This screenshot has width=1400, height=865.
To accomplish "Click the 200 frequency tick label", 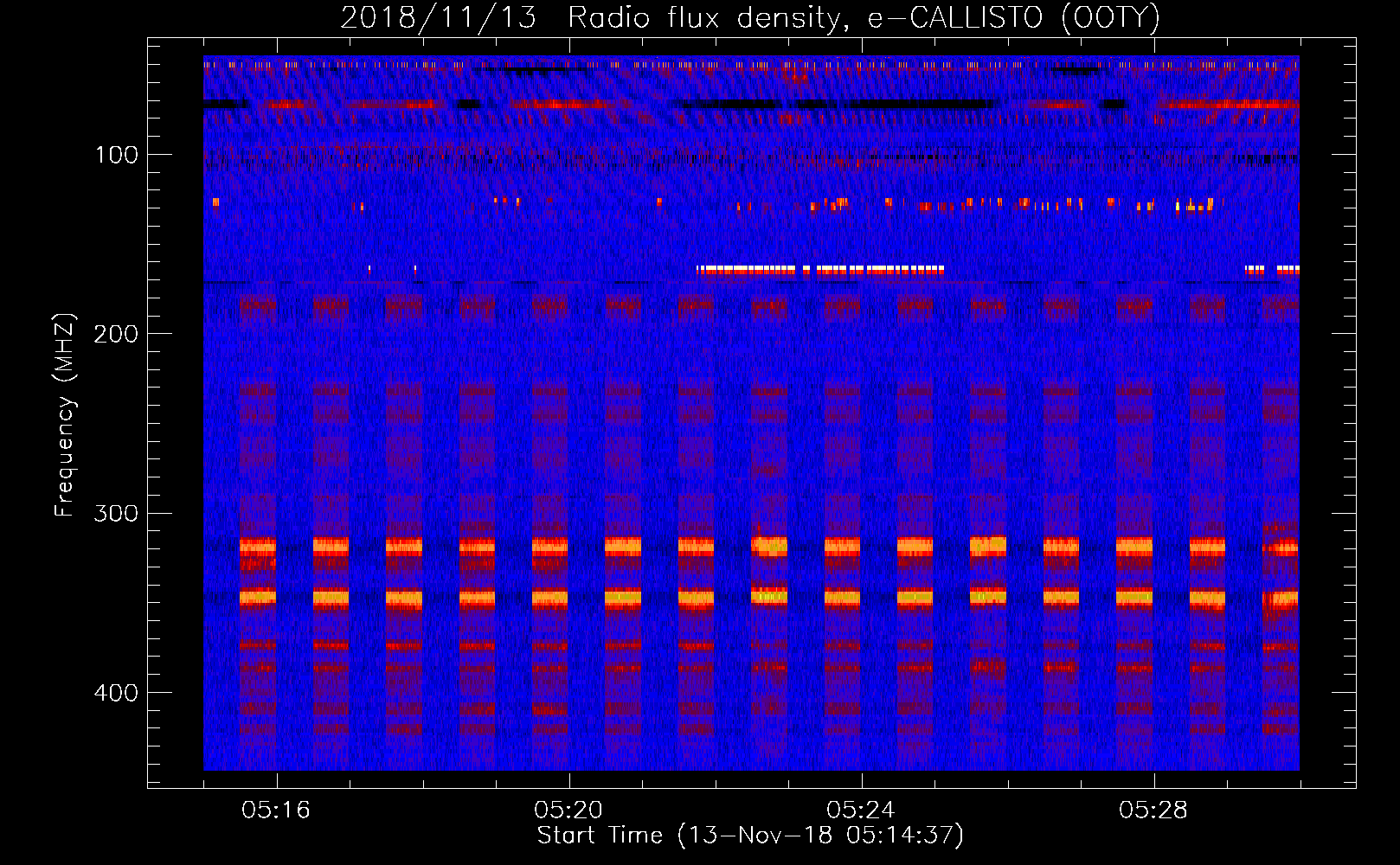I will [x=115, y=334].
